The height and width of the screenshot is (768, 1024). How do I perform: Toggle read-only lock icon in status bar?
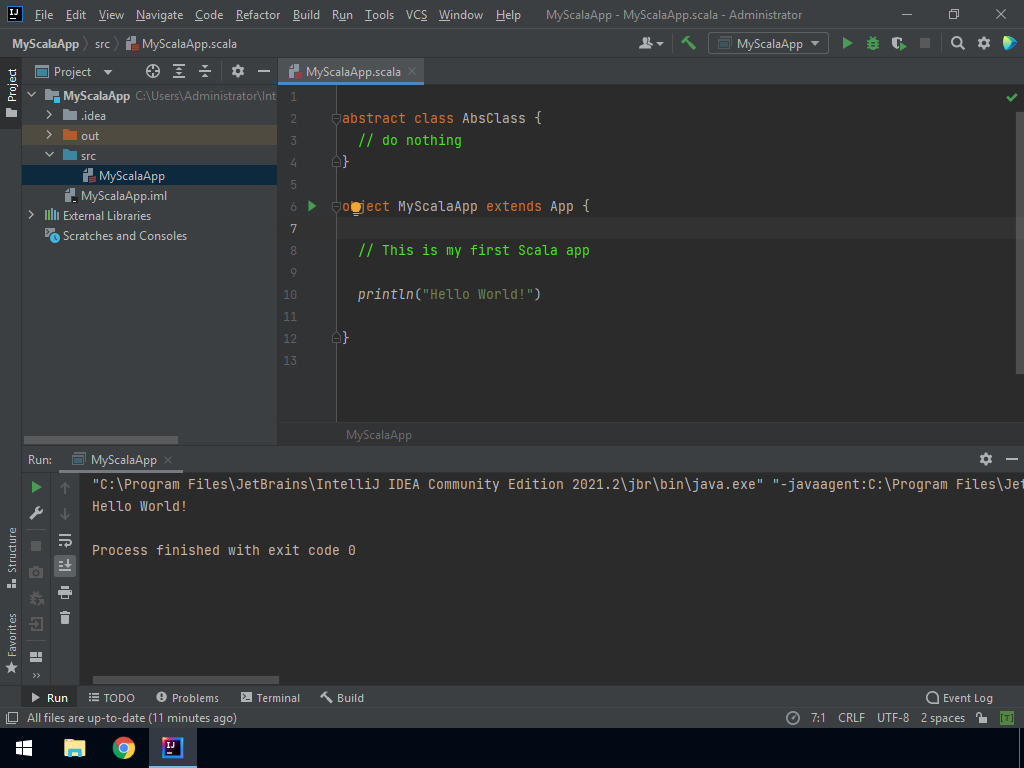[x=982, y=718]
